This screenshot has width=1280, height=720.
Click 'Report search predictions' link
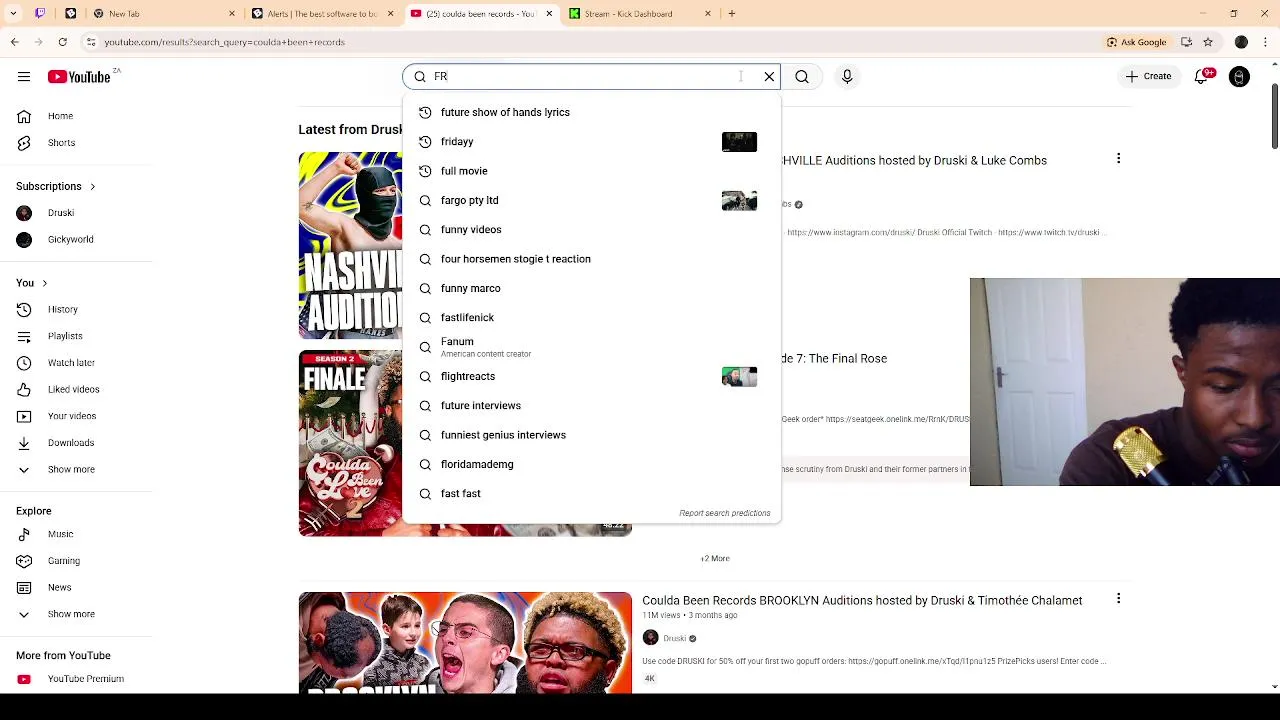click(x=725, y=513)
